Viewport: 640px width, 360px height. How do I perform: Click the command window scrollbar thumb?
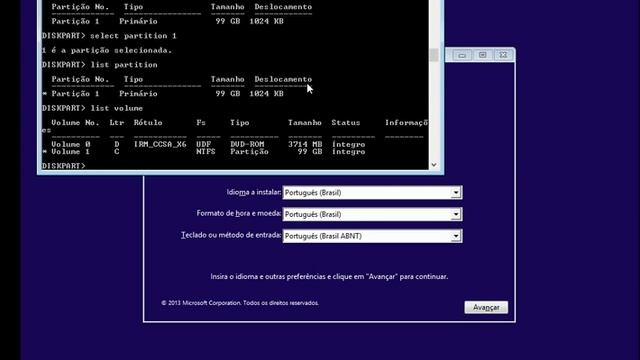(434, 55)
